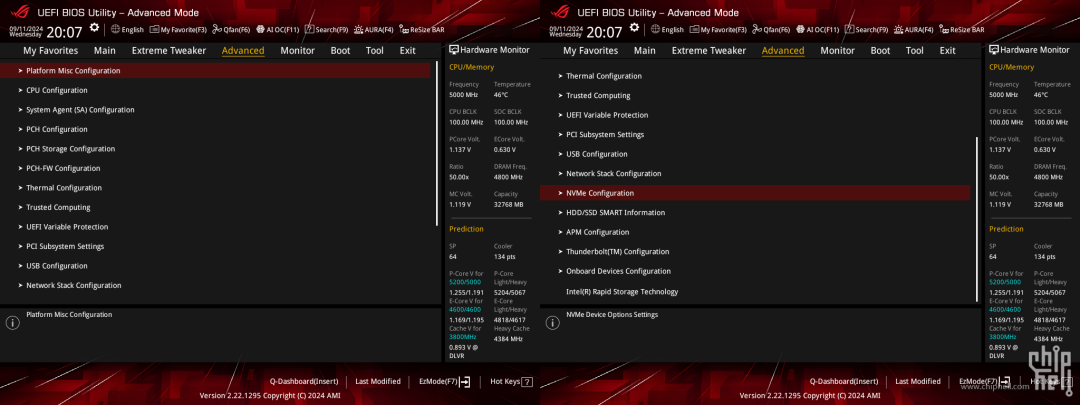The height and width of the screenshot is (405, 1080).
Task: Switch to Main tab in left BIOS screen
Action: 105,50
